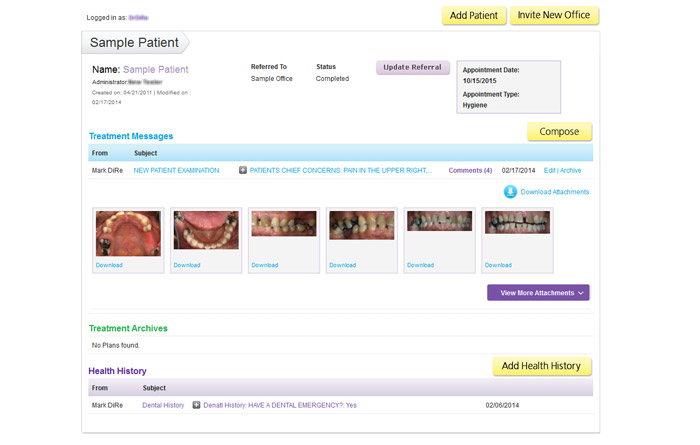
Task: Expand the treatment message plus icon
Action: (x=243, y=171)
